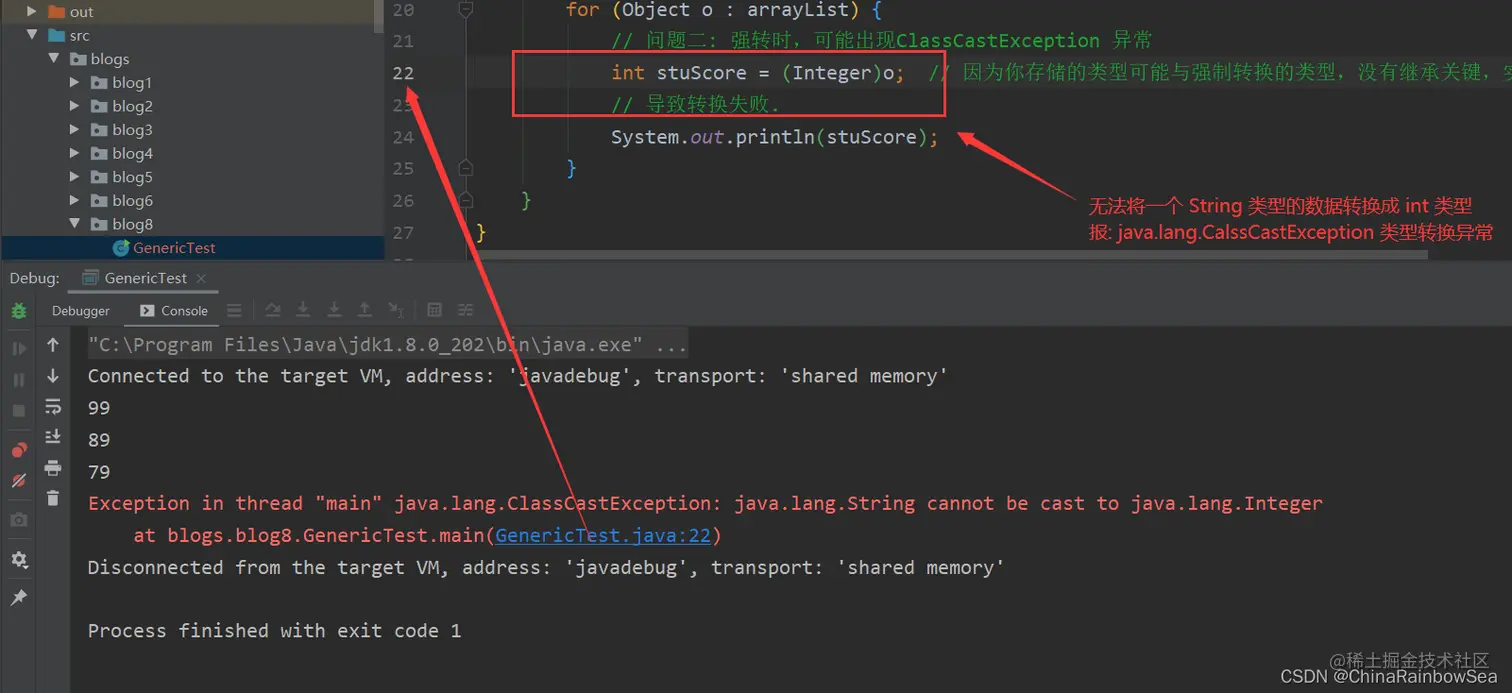Click the Print console output icon
This screenshot has height=693, width=1512.
point(53,467)
